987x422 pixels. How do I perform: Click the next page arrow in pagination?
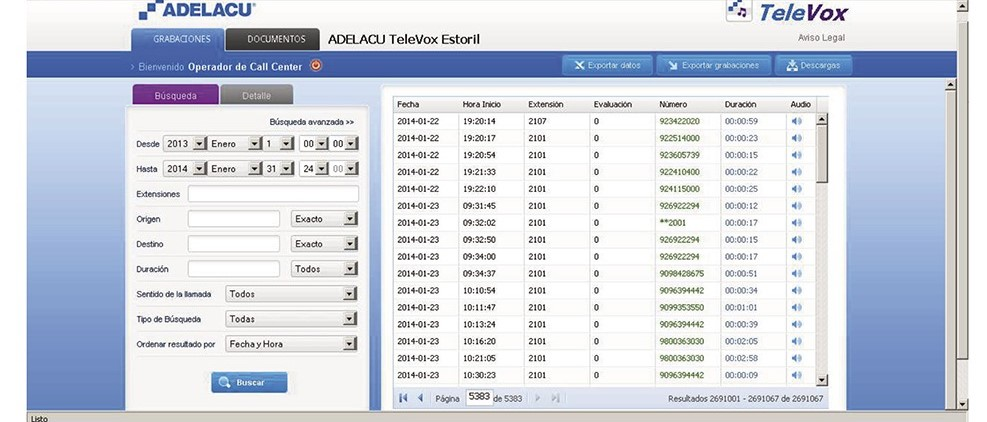coord(538,398)
